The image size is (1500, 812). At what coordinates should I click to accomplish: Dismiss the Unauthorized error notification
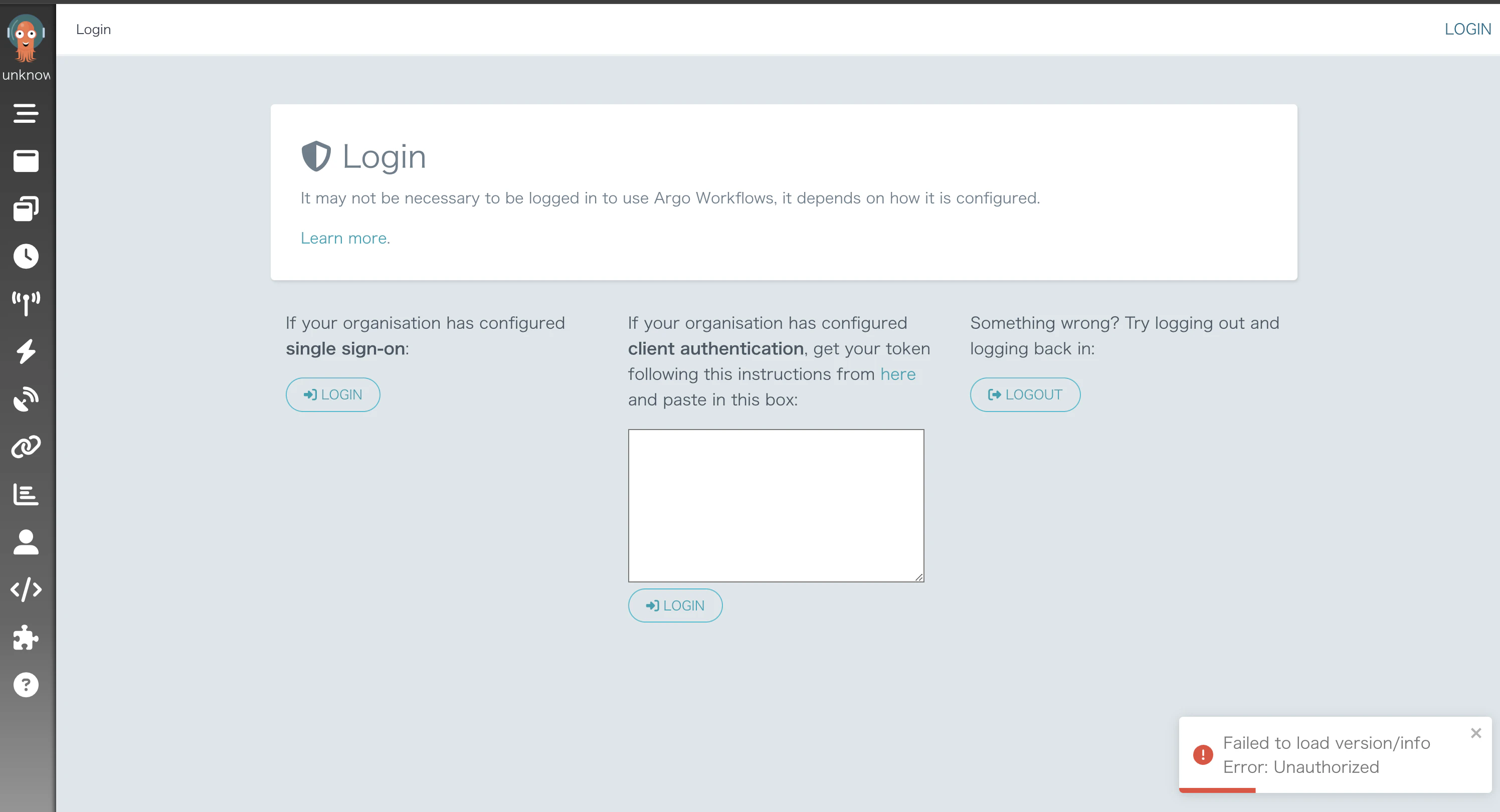click(x=1475, y=733)
